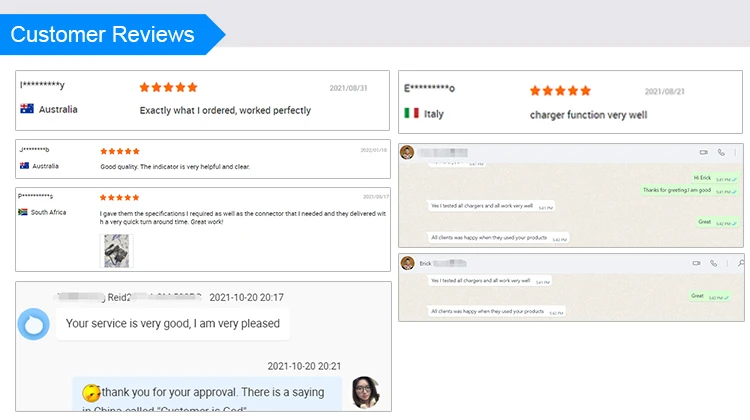Viewport: 750px width, 420px height.
Task: Click the avatar in the upper chat header
Action: click(407, 153)
